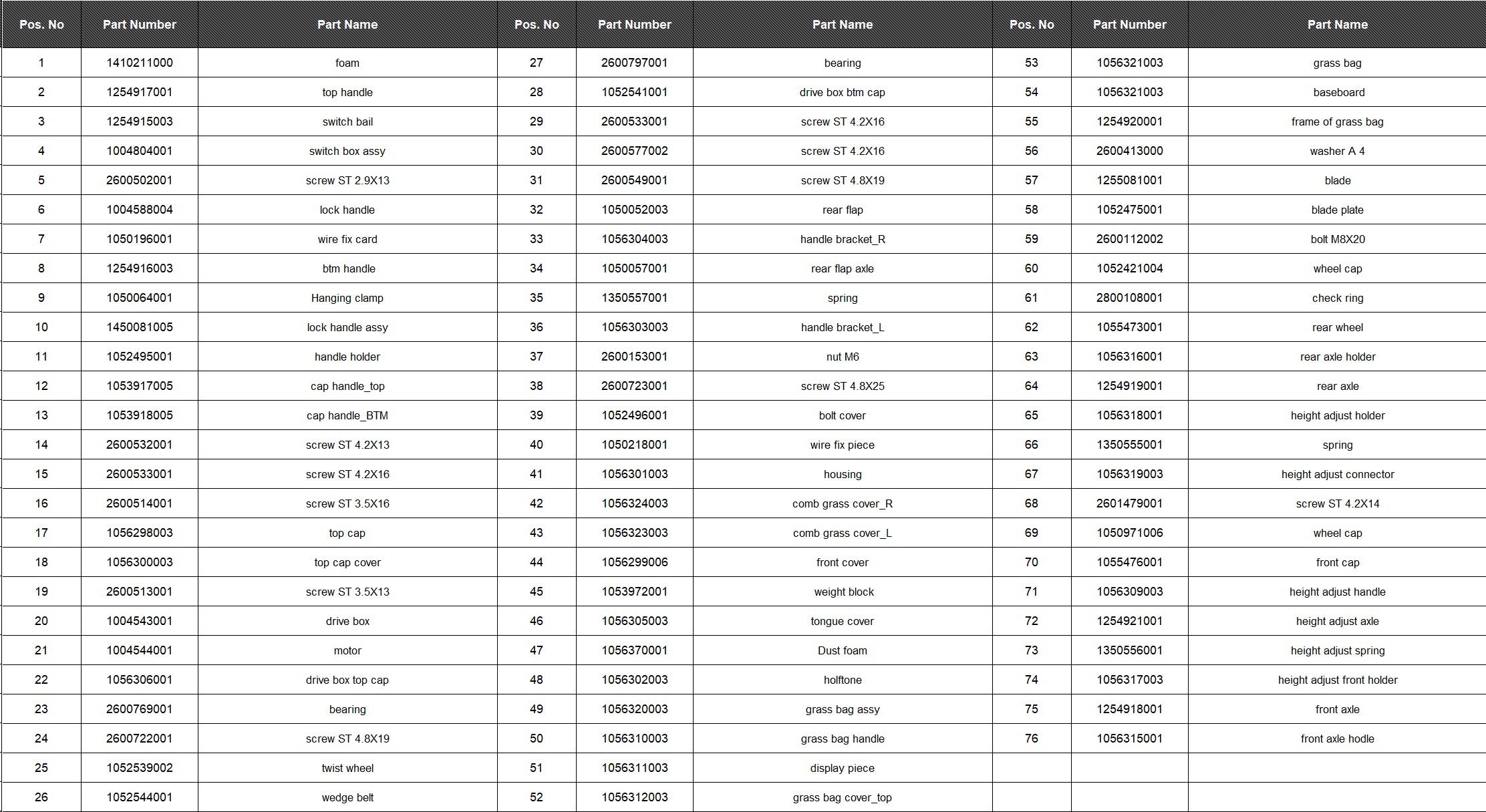Select the 'motor' part name cell
The image size is (1486, 812).
[x=347, y=650]
